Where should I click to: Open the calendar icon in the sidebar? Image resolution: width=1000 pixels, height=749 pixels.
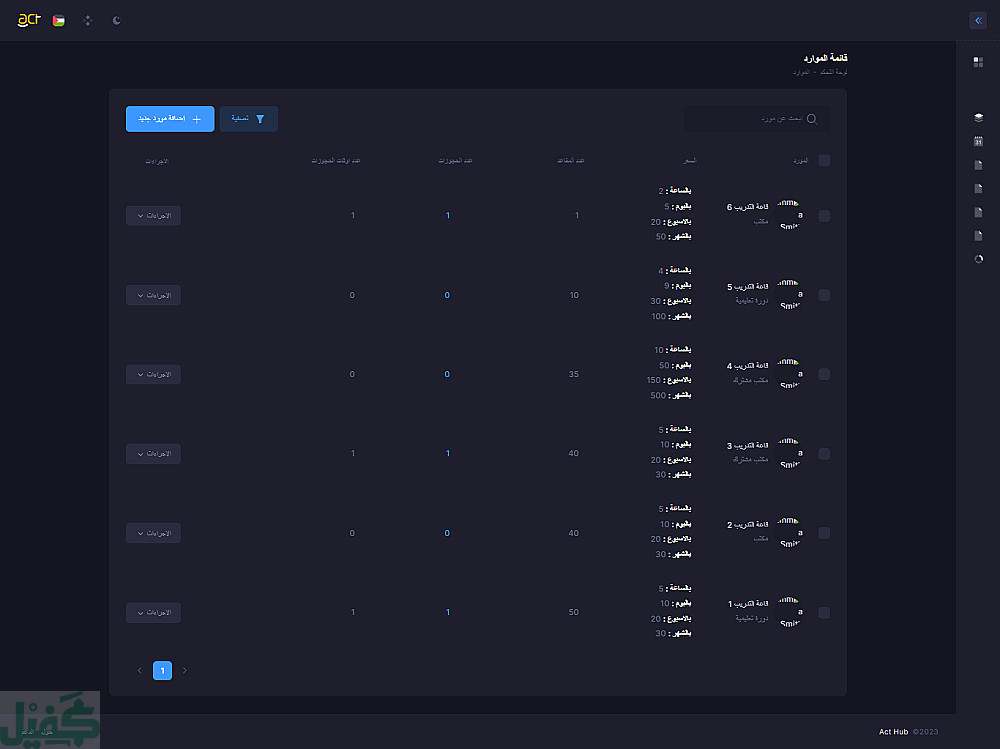(x=978, y=141)
